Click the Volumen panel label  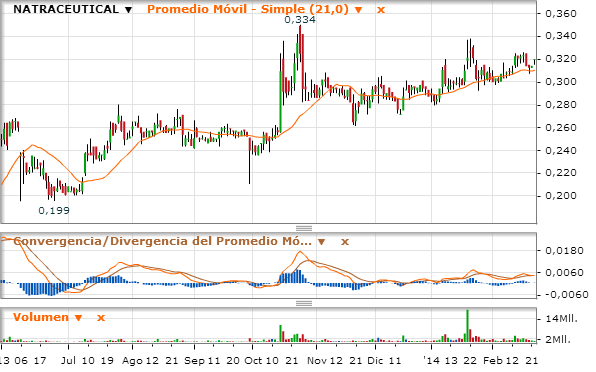click(41, 317)
